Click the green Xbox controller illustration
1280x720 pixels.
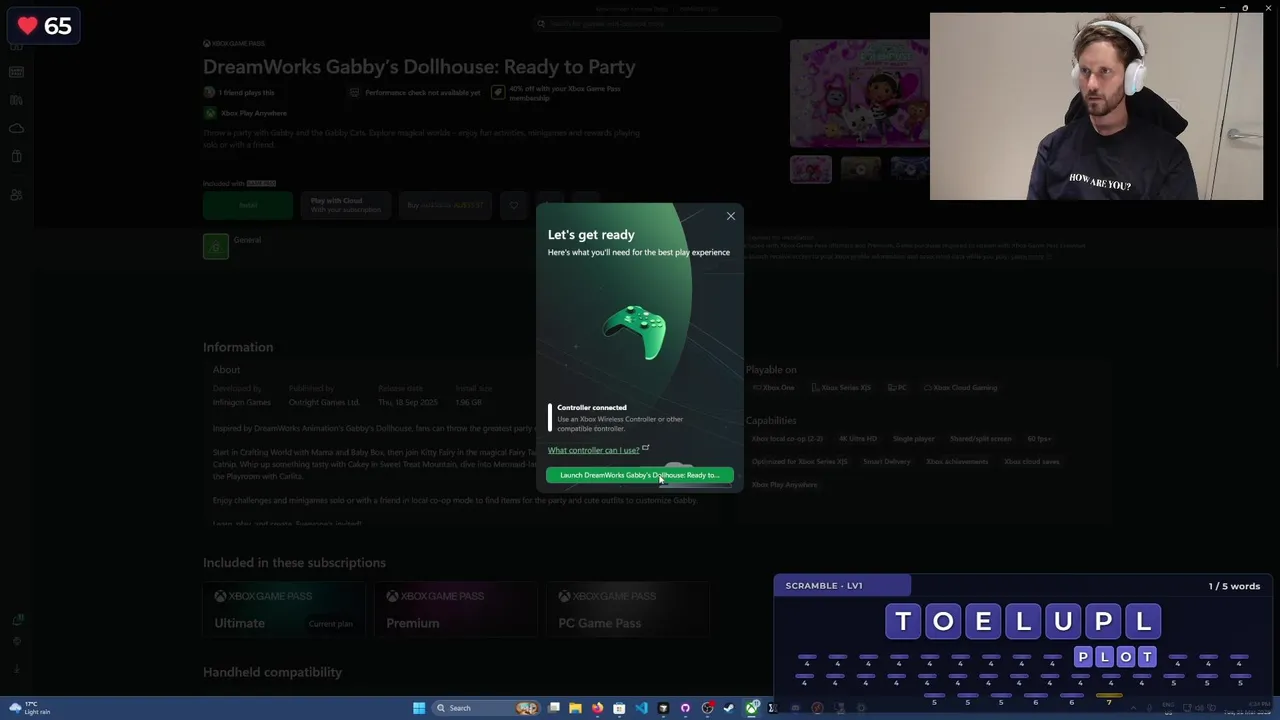pyautogui.click(x=636, y=331)
